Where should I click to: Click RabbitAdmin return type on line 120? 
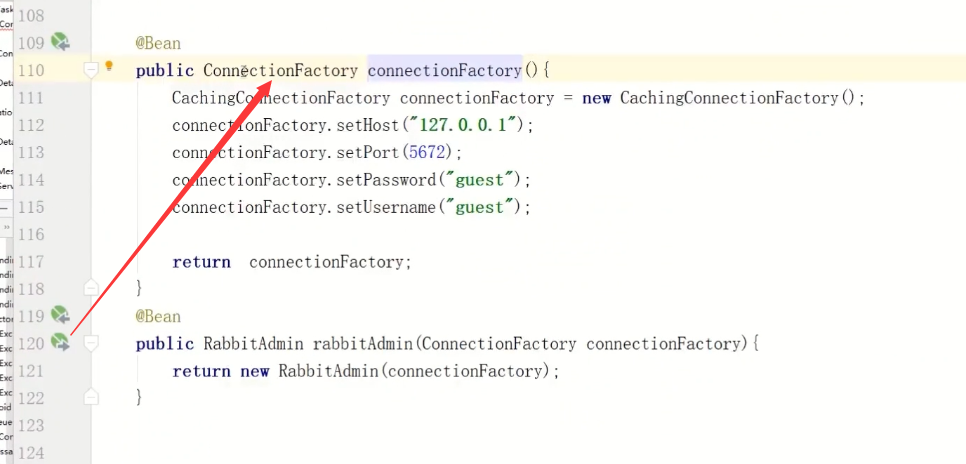253,344
